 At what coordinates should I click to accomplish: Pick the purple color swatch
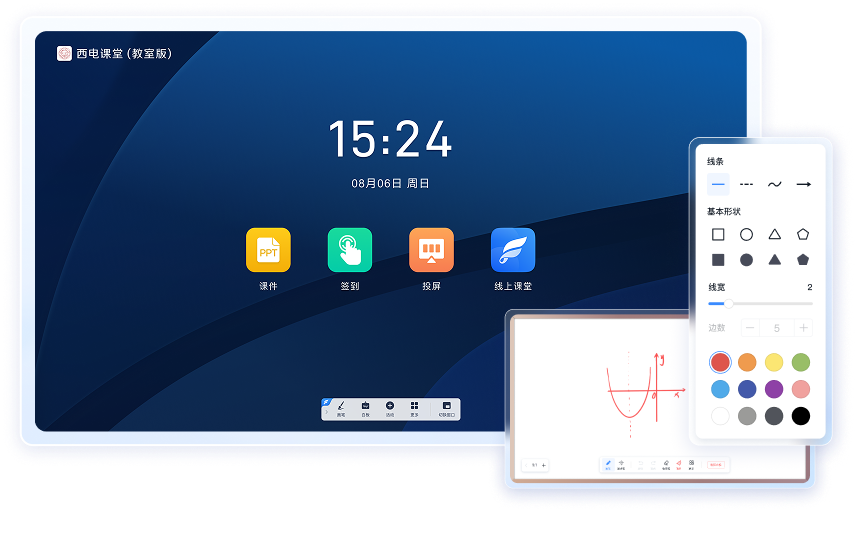(774, 389)
